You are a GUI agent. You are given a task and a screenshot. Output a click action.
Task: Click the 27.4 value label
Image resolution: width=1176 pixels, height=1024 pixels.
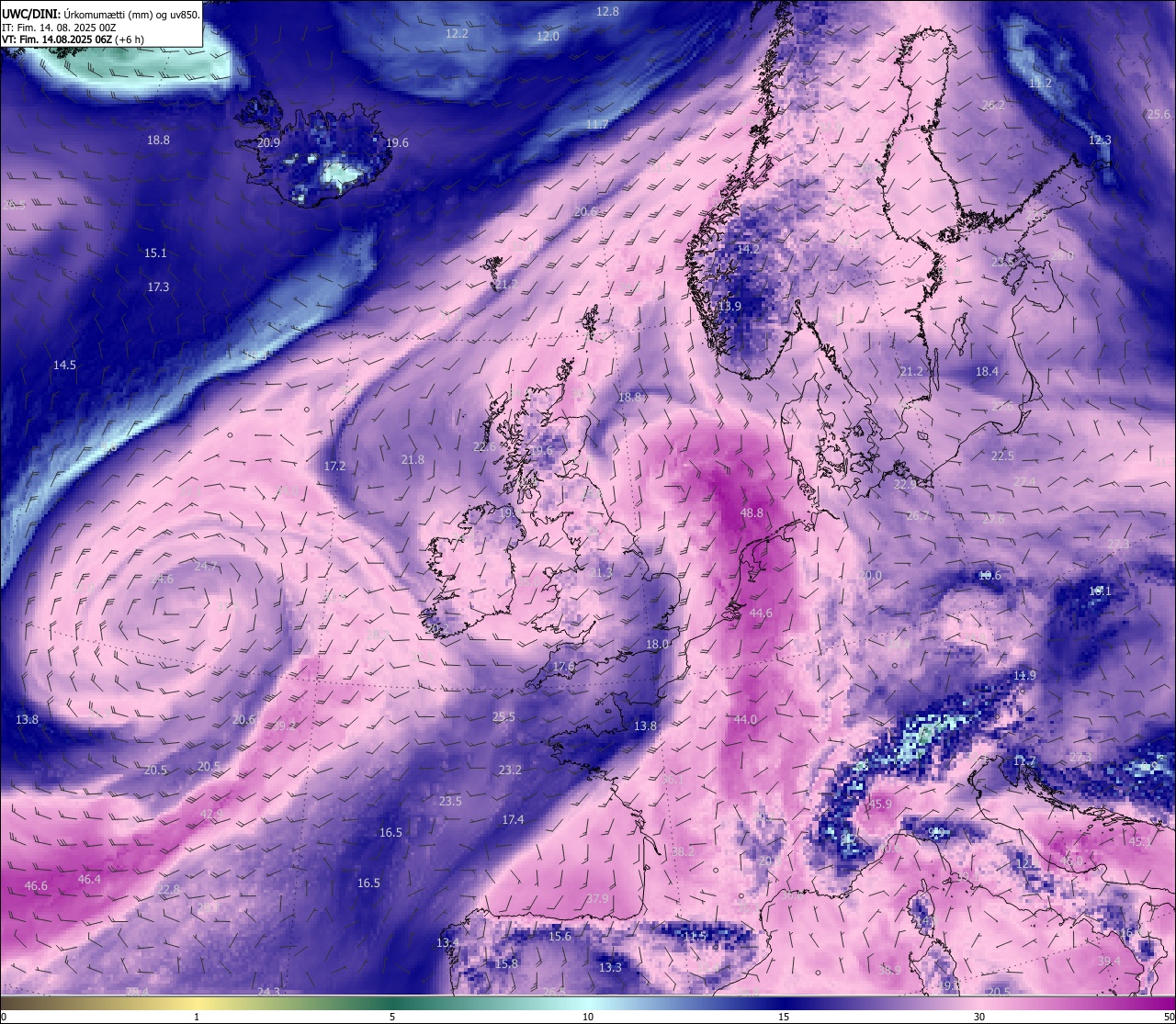click(1024, 482)
